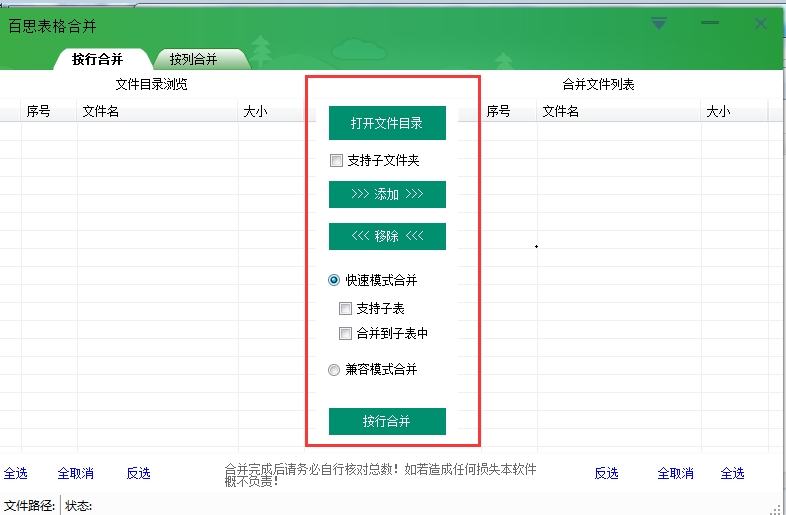Click the 状态: status bar label

click(x=79, y=505)
